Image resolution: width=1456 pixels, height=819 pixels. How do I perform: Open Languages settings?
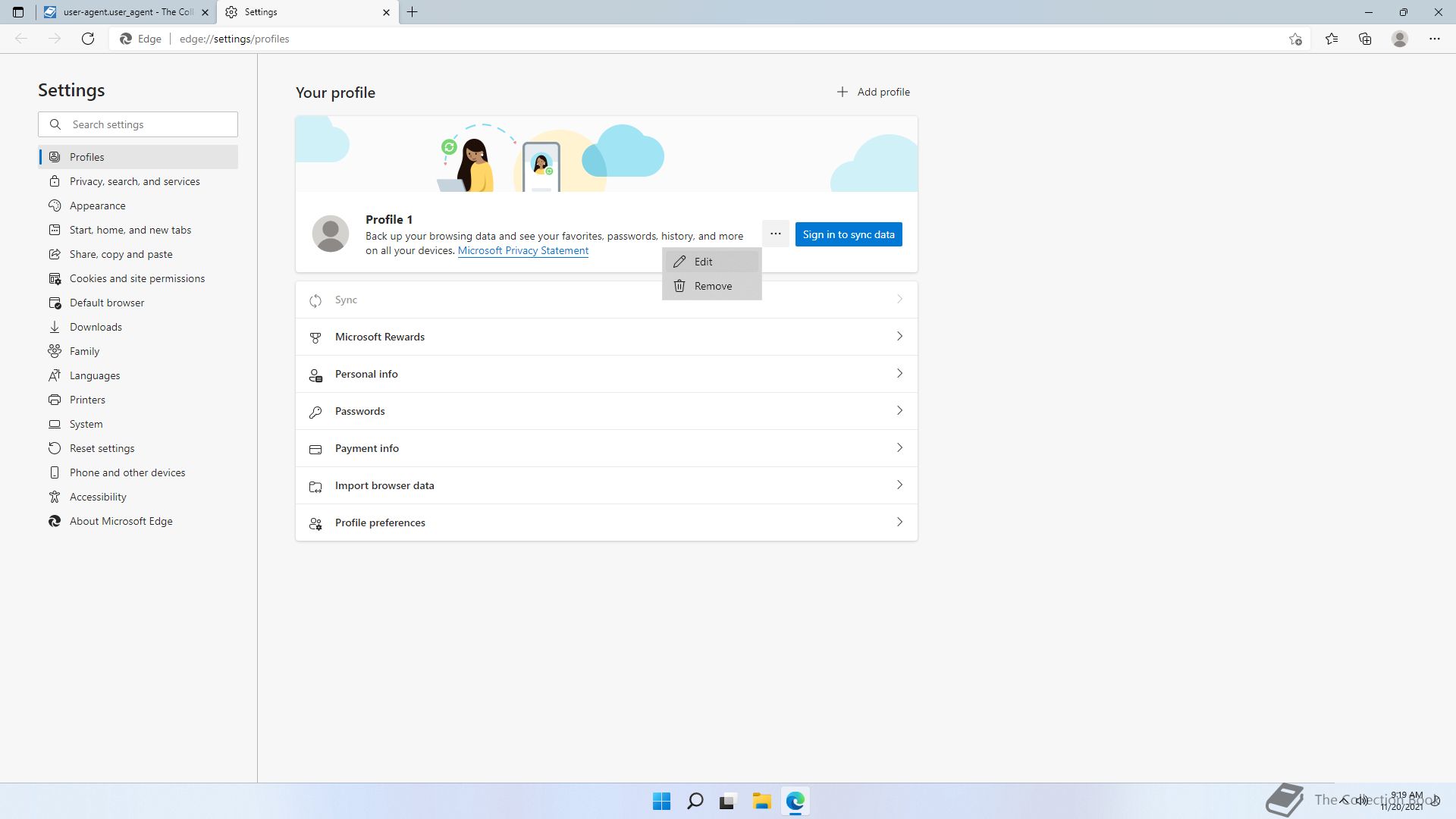coord(138,375)
